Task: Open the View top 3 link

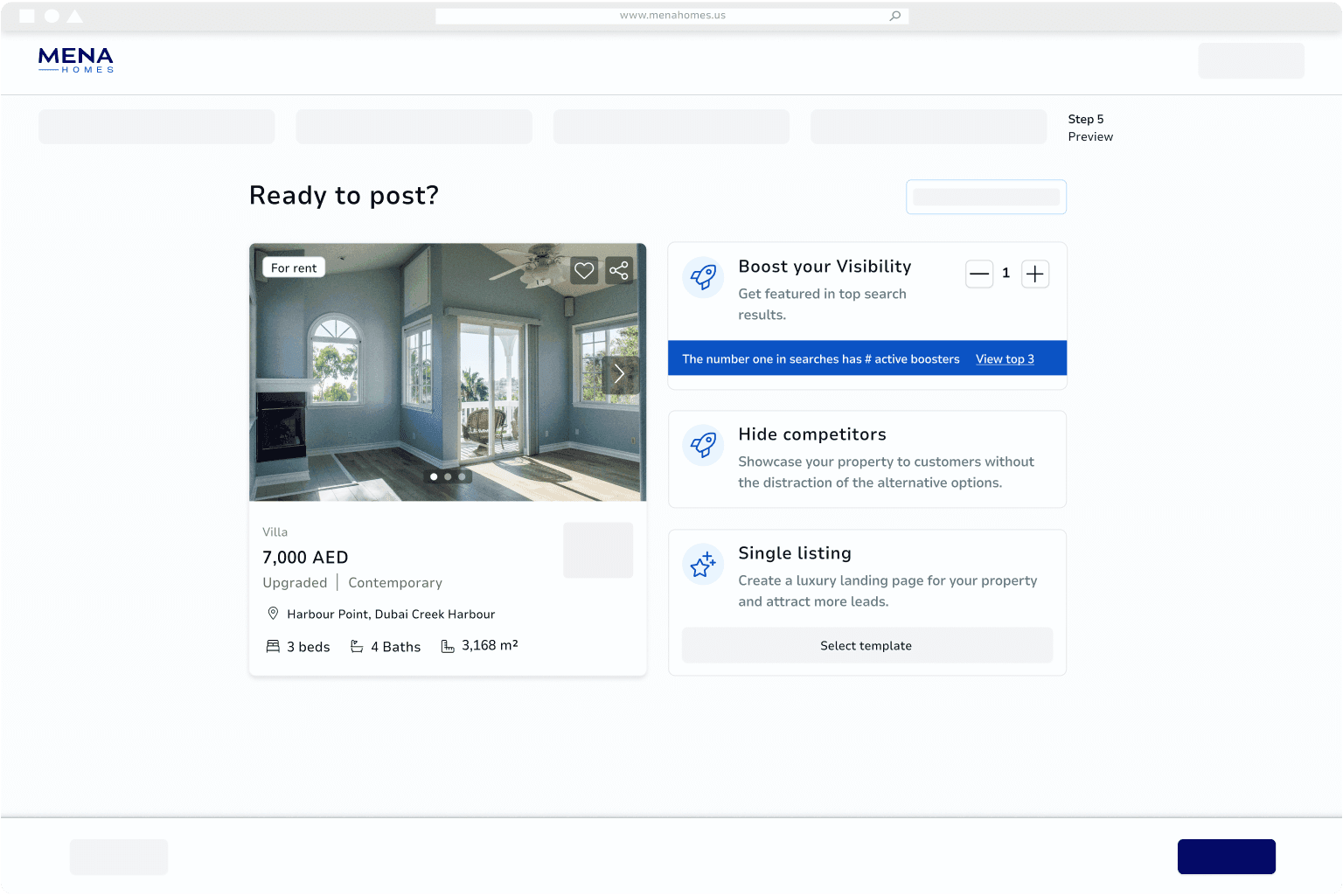Action: [x=1005, y=359]
